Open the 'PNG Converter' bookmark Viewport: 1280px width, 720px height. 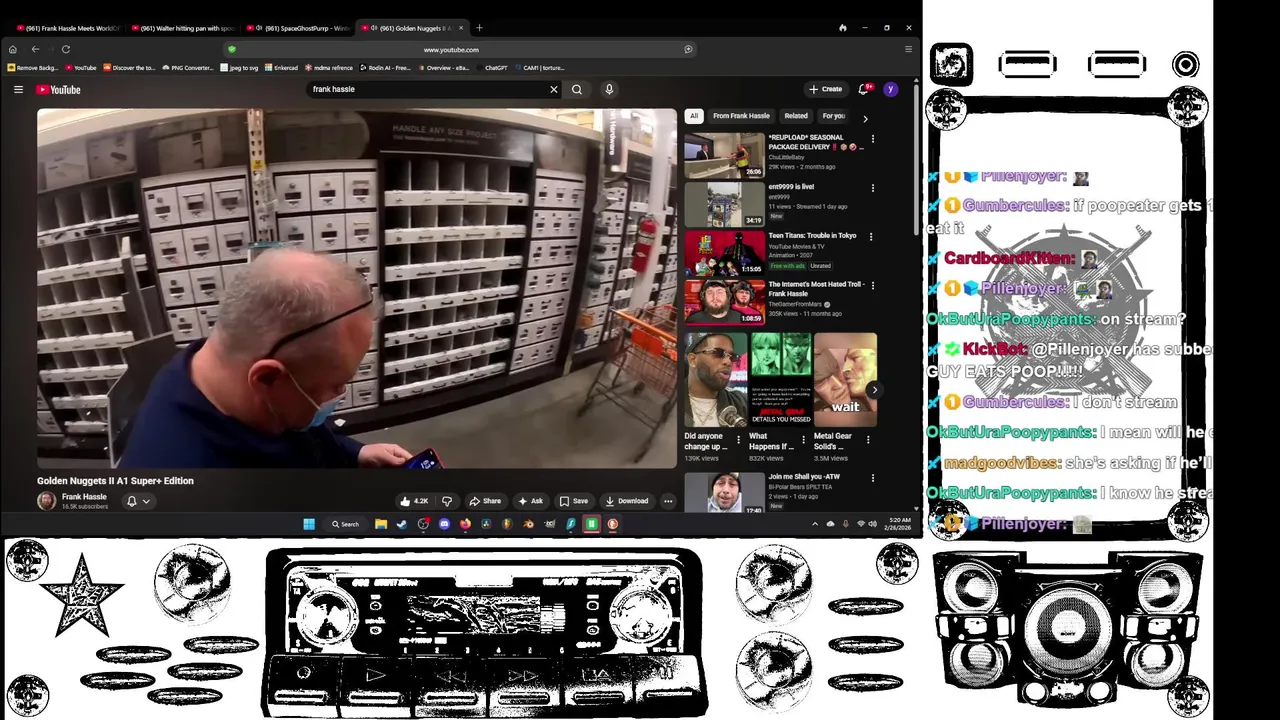pos(187,68)
